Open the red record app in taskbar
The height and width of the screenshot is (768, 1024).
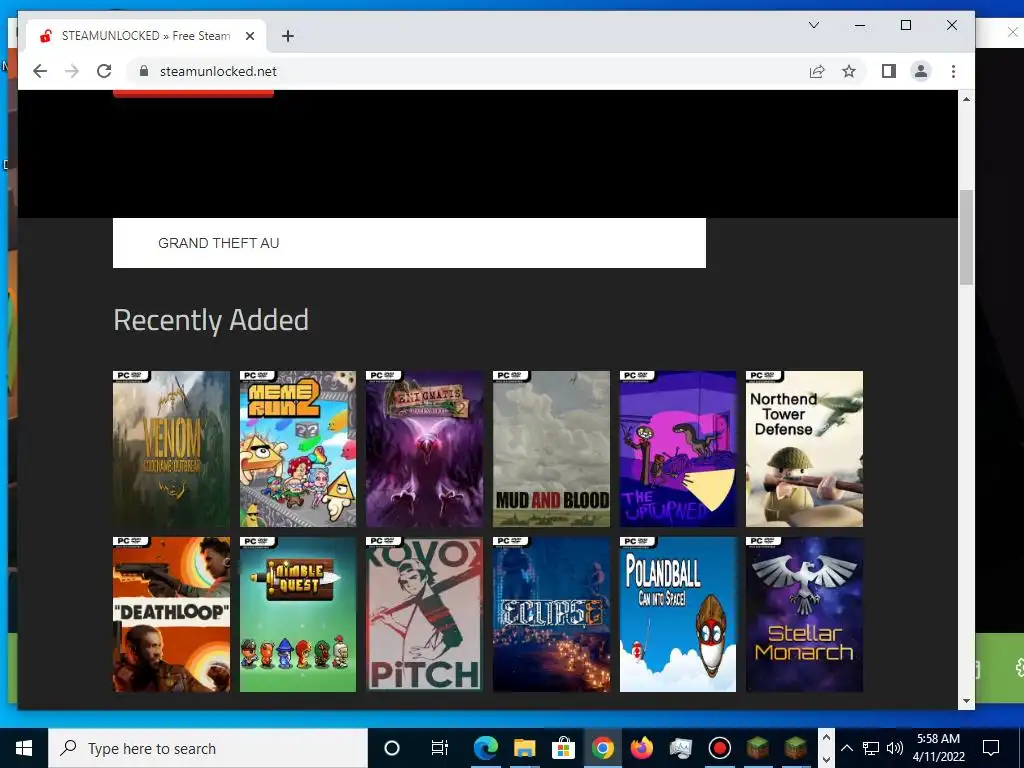point(719,748)
